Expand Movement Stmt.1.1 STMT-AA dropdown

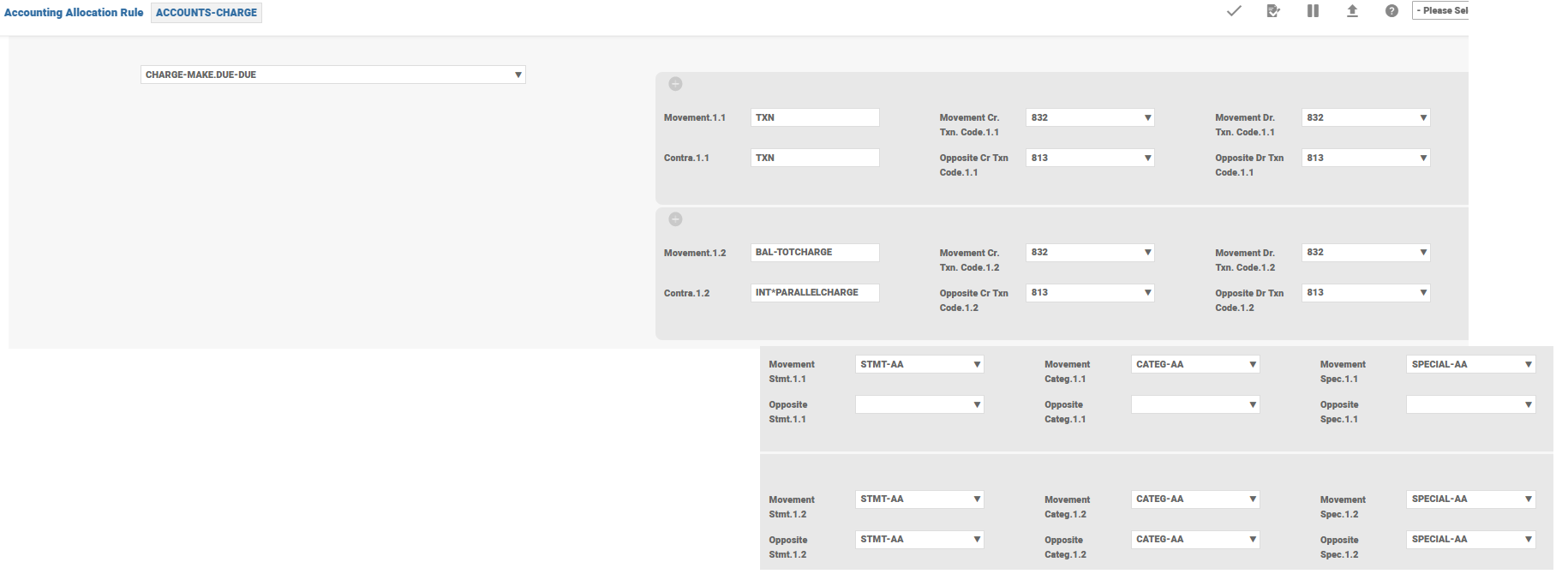[919, 364]
